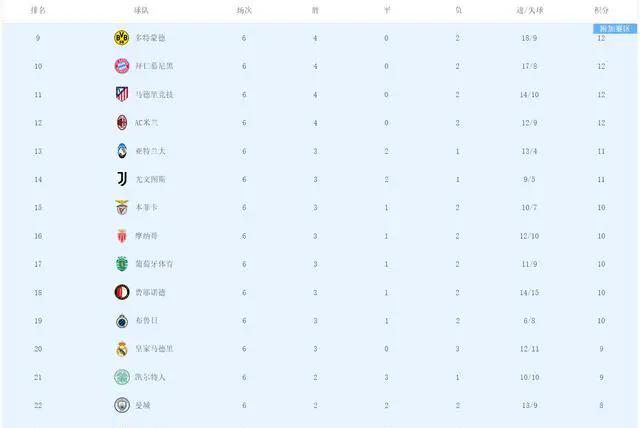This screenshot has width=640, height=428.
Task: Select the Atletico Madrid crest icon
Action: click(x=122, y=94)
